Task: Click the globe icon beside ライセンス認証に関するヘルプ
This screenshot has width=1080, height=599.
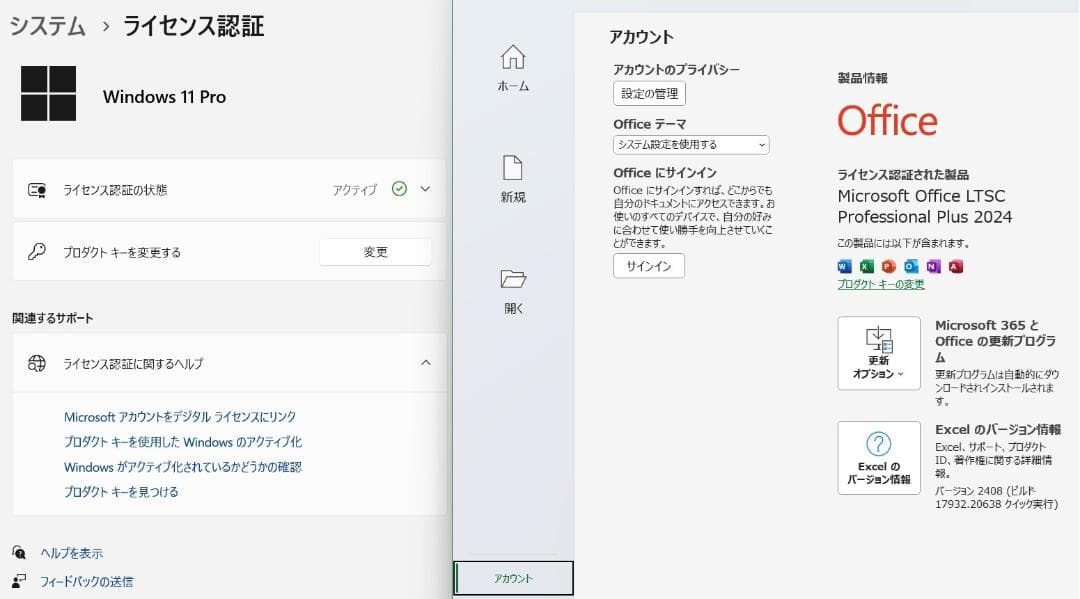Action: pyautogui.click(x=37, y=363)
